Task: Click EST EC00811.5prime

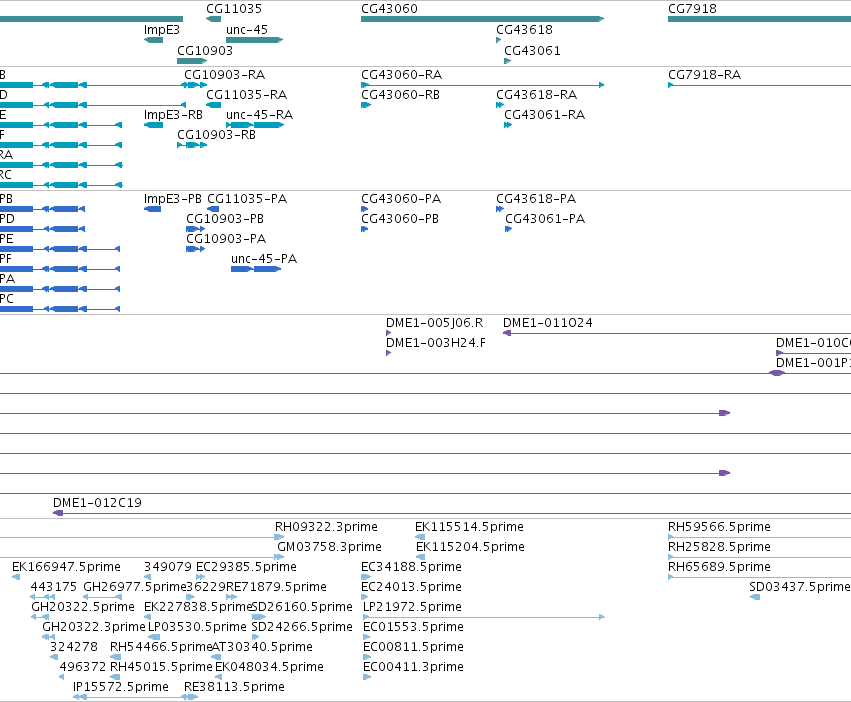Action: 413,647
